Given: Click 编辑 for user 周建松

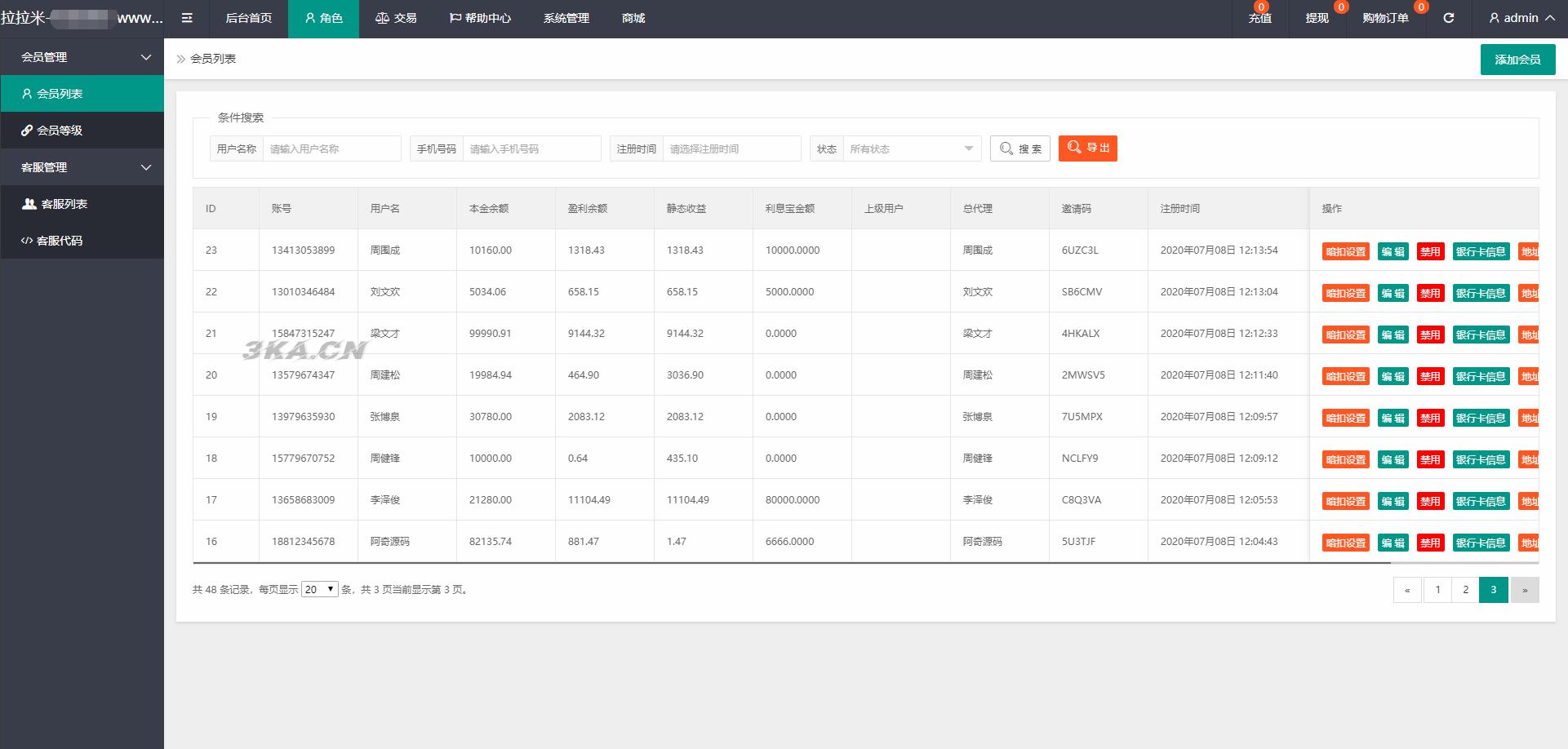Looking at the screenshot, I should click(1393, 376).
